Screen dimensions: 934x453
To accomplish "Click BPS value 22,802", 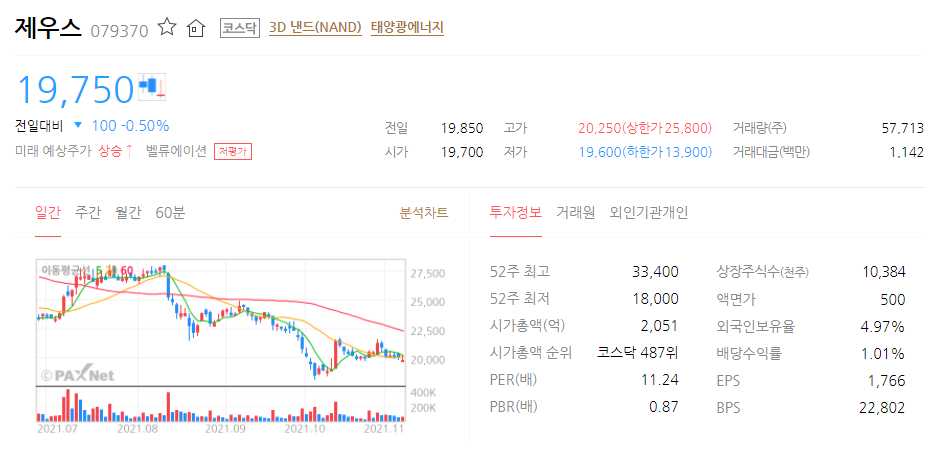I will coord(882,407).
